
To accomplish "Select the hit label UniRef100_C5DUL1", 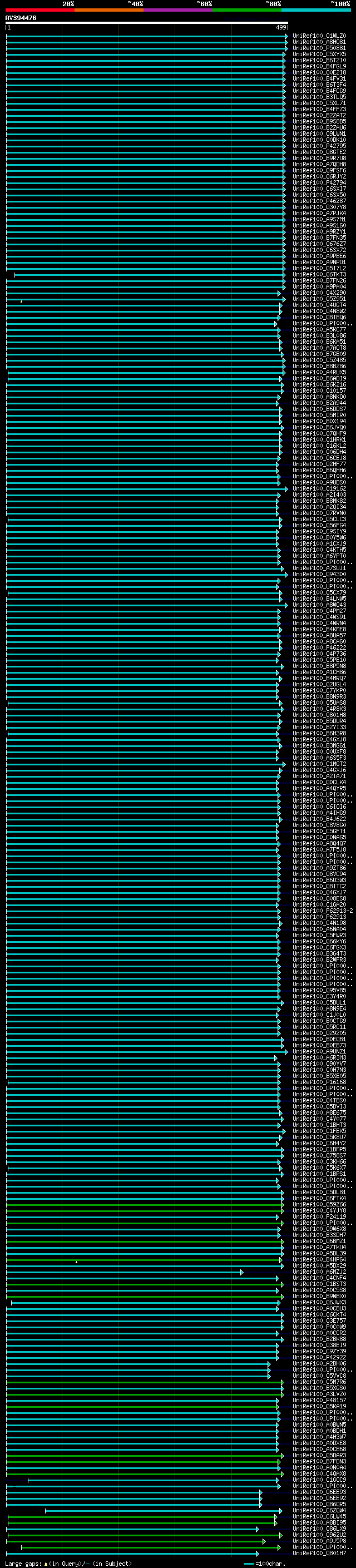I will [319, 1002].
